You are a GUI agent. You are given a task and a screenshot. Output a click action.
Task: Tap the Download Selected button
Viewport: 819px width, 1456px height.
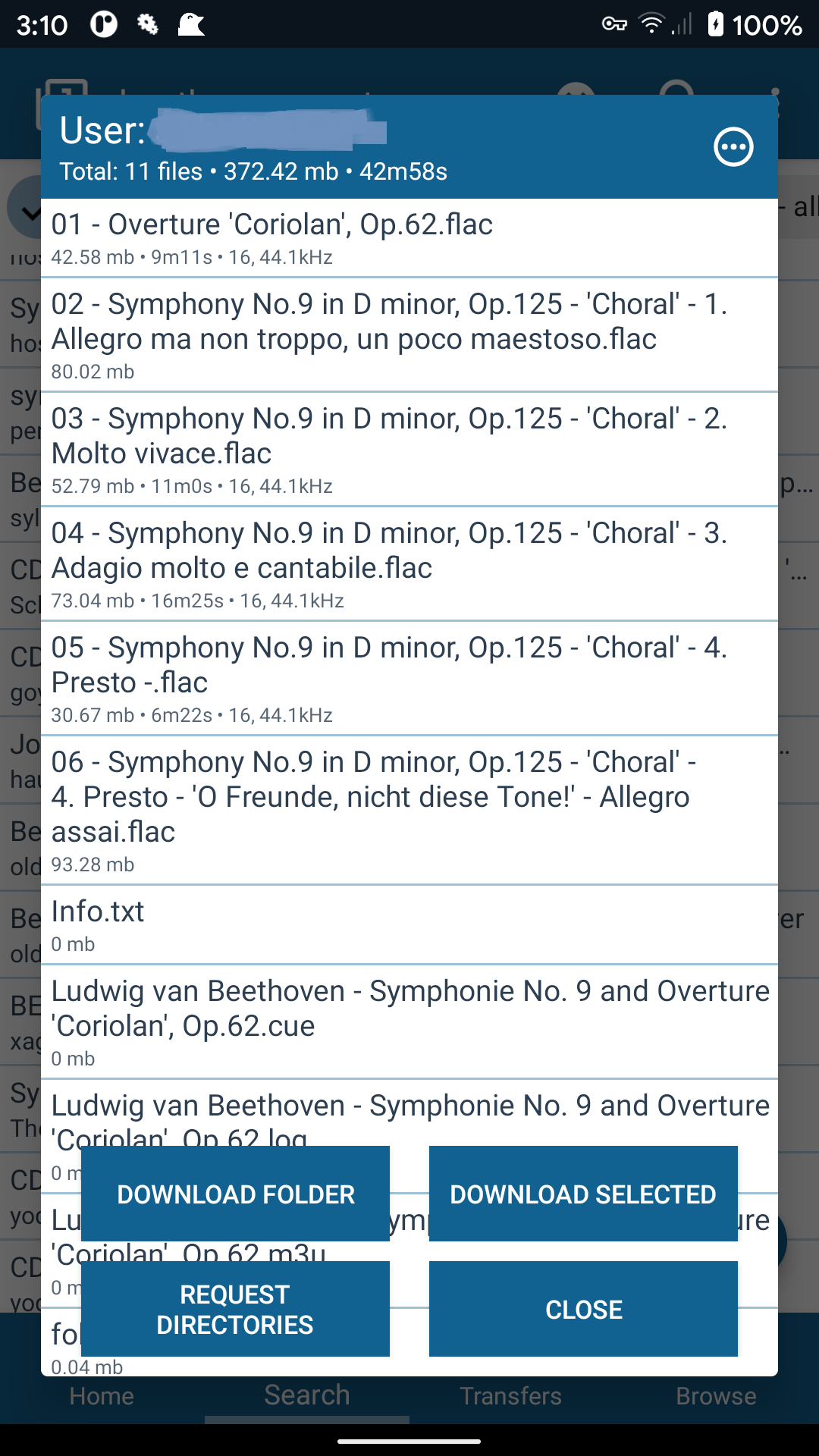pos(583,1194)
